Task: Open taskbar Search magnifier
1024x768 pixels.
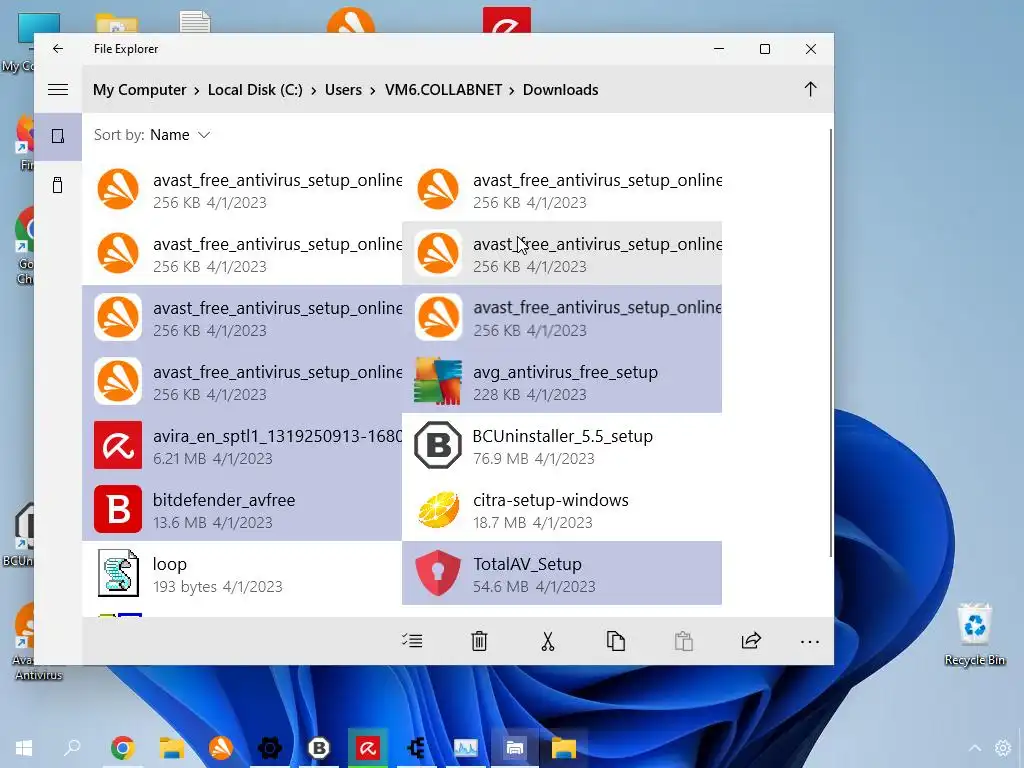Action: (x=72, y=747)
